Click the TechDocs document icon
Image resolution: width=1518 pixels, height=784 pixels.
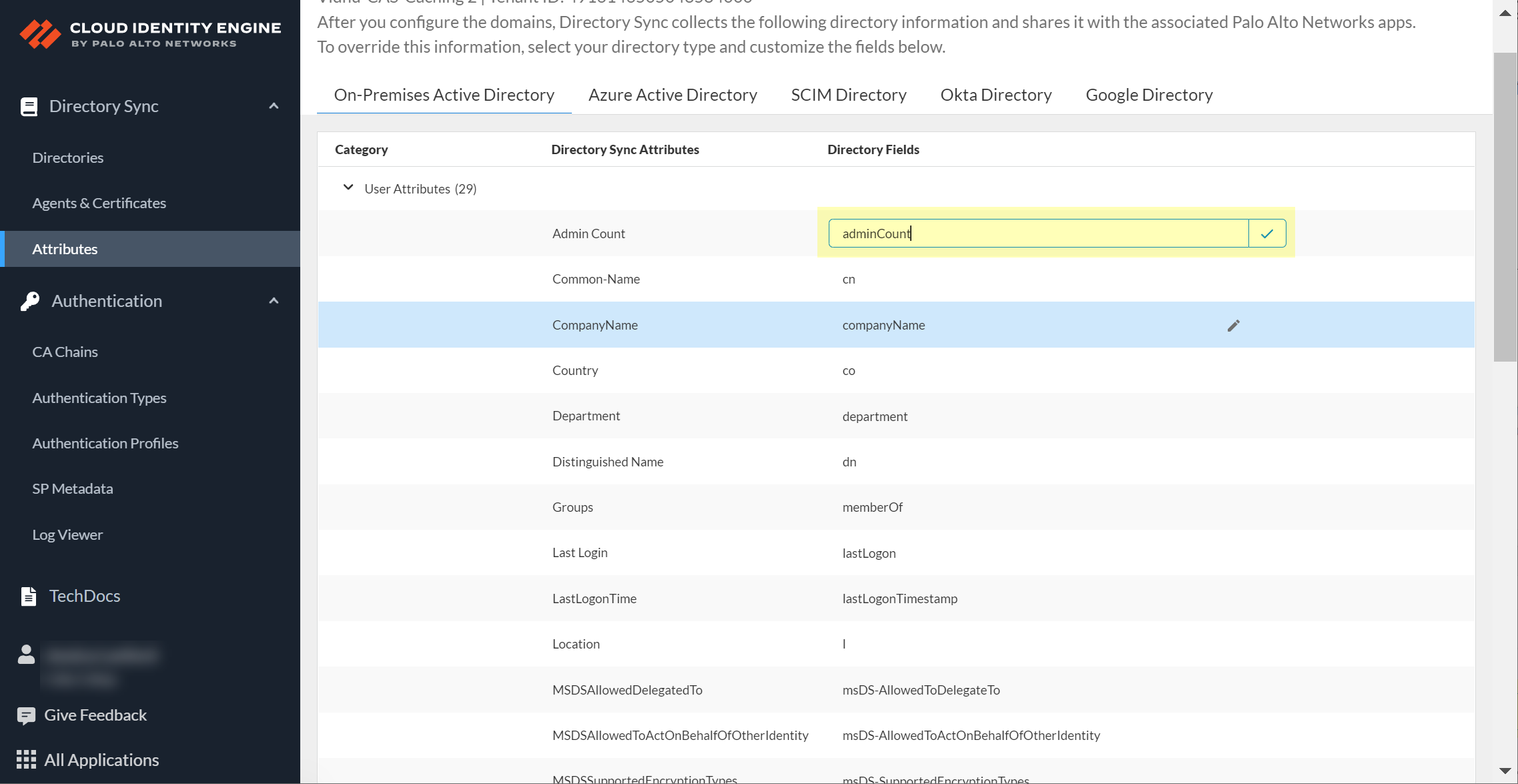click(29, 596)
